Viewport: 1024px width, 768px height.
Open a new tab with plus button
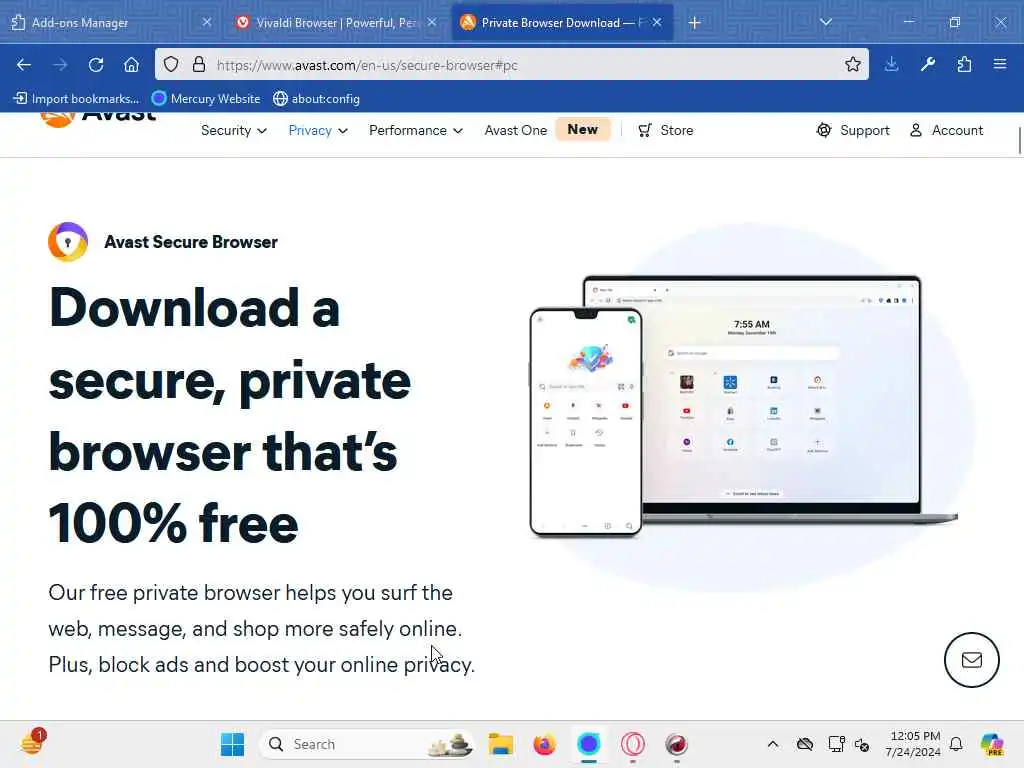click(x=695, y=23)
